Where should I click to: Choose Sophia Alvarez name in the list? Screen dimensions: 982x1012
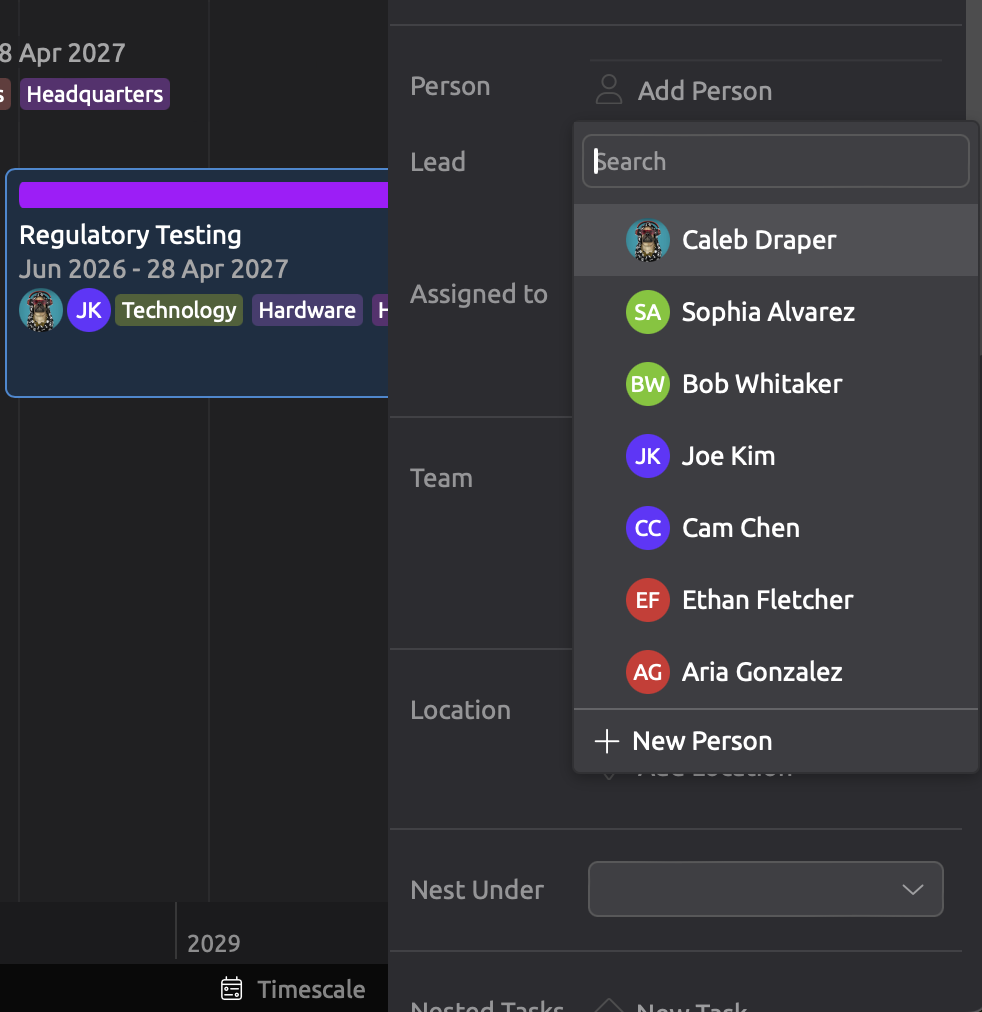768,312
